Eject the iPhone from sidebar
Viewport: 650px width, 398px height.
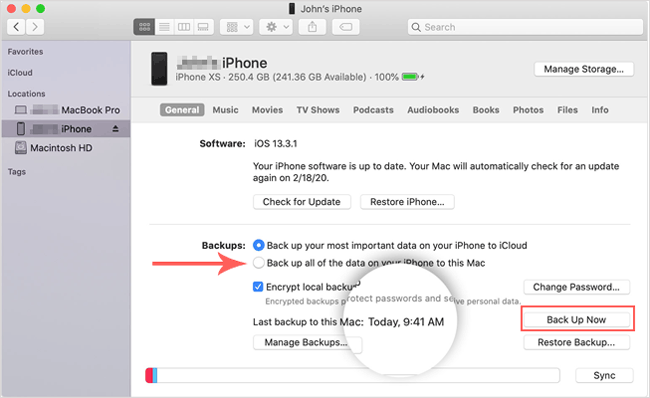[115, 129]
